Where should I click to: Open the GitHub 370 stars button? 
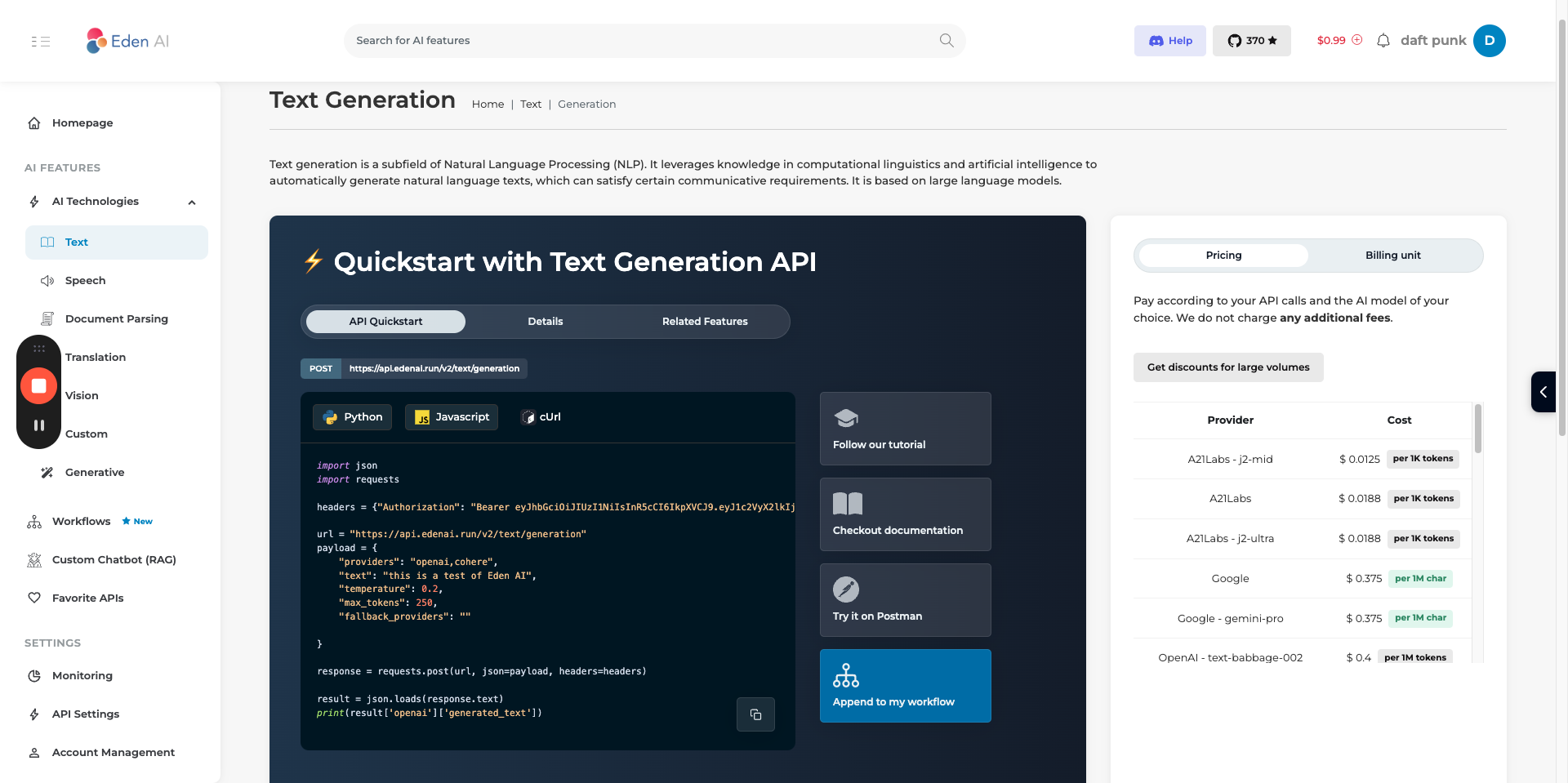pos(1252,41)
